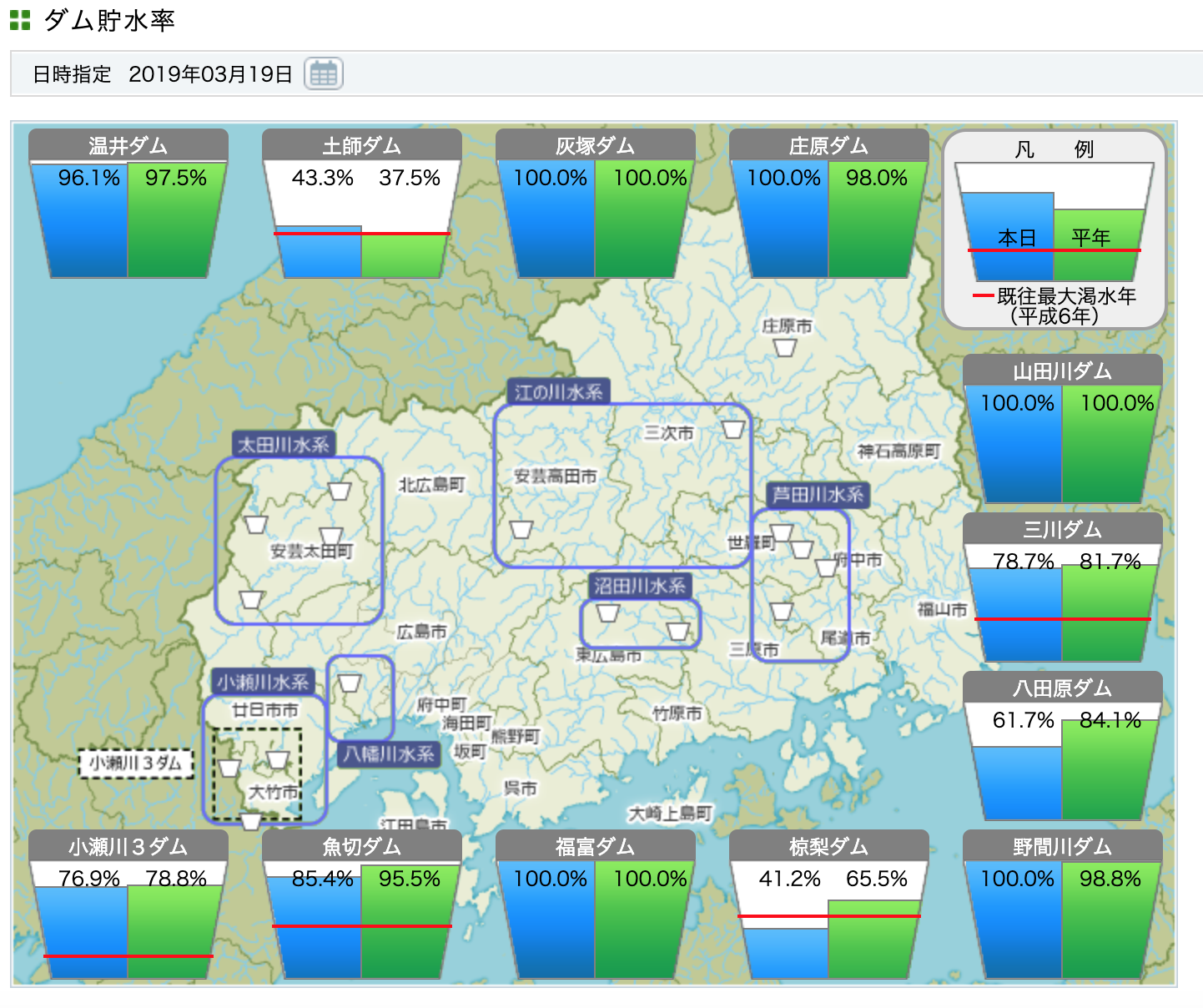Click the 芦田川水系 label

point(818,495)
